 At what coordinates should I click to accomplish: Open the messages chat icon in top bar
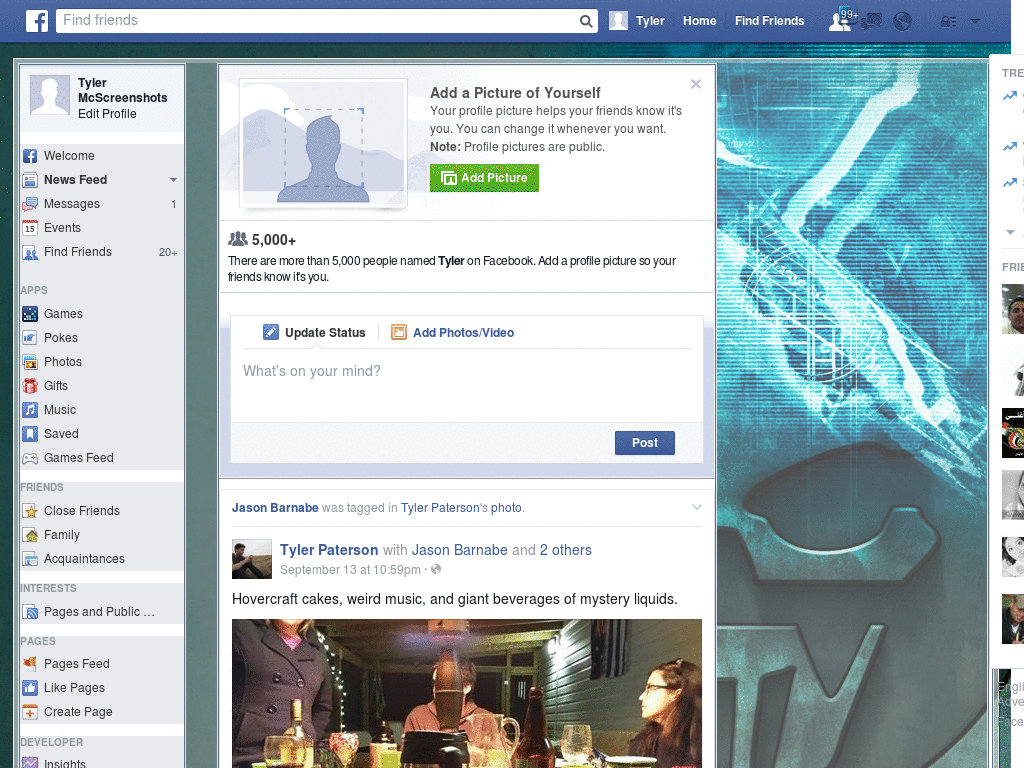pos(871,22)
